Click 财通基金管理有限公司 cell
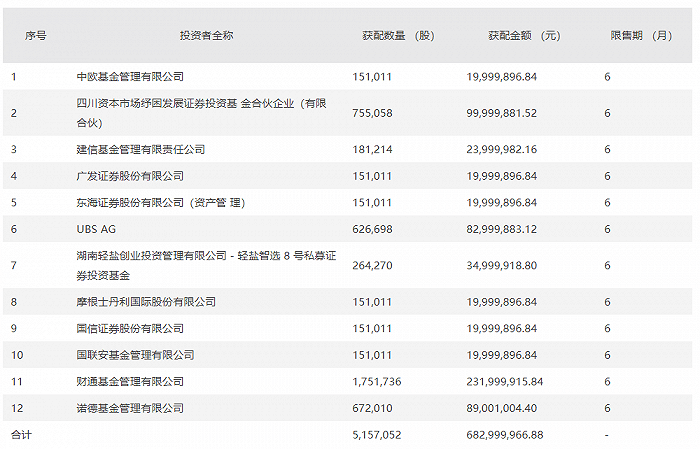700x449 pixels. pyautogui.click(x=130, y=382)
